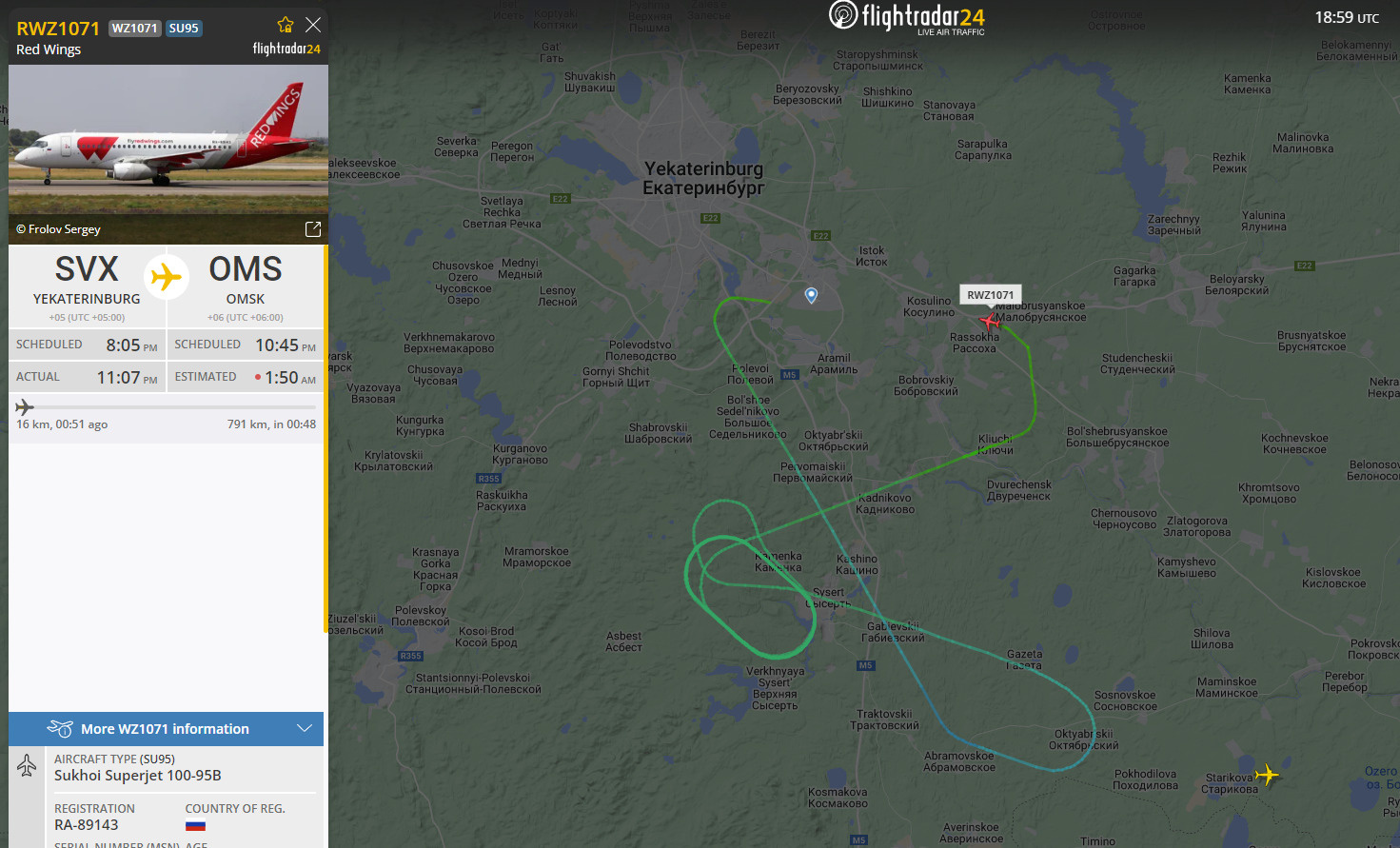The height and width of the screenshot is (848, 1400).
Task: Click the flight progress bar plane marker
Action: pyautogui.click(x=25, y=407)
